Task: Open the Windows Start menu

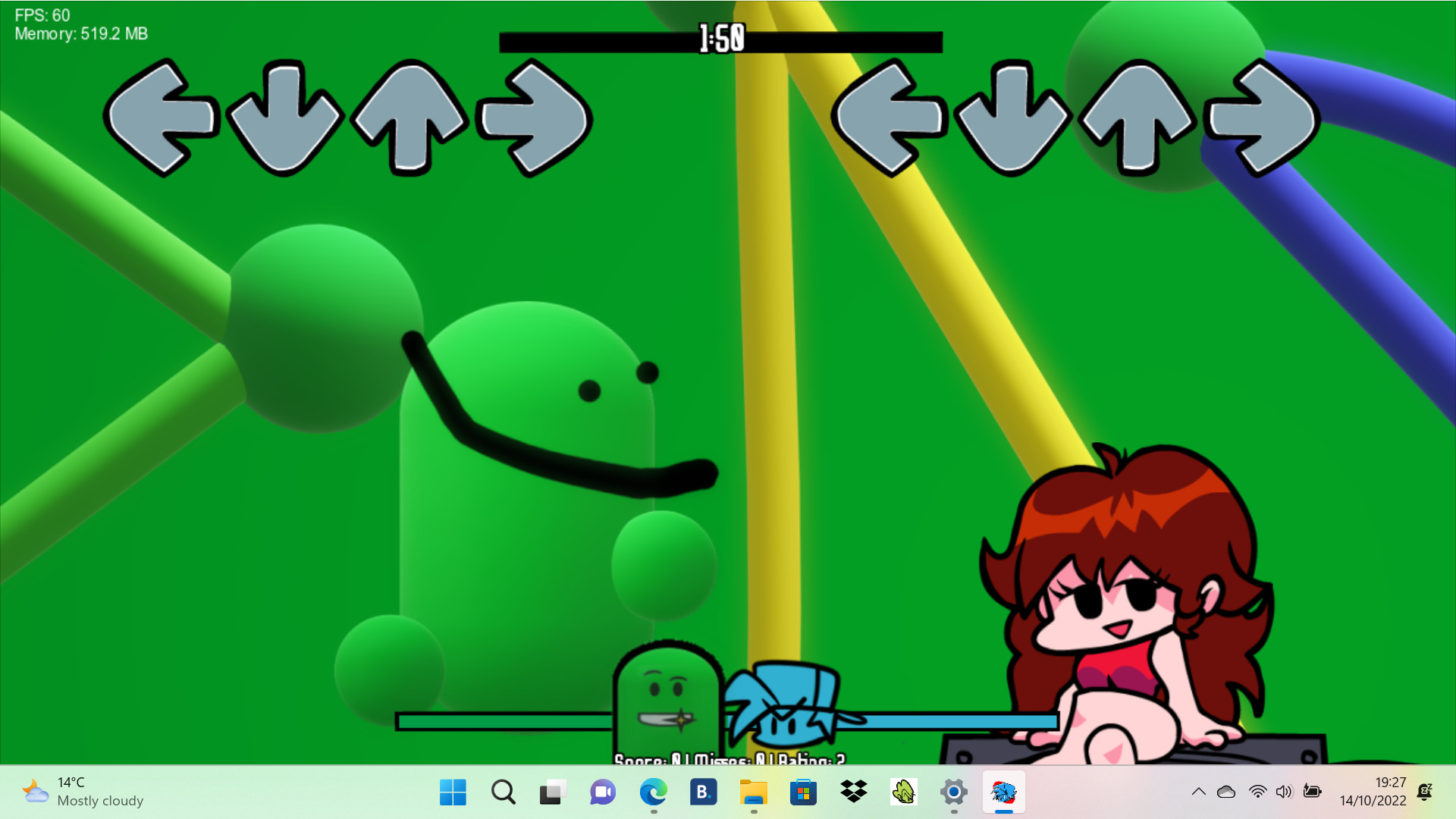Action: [453, 792]
